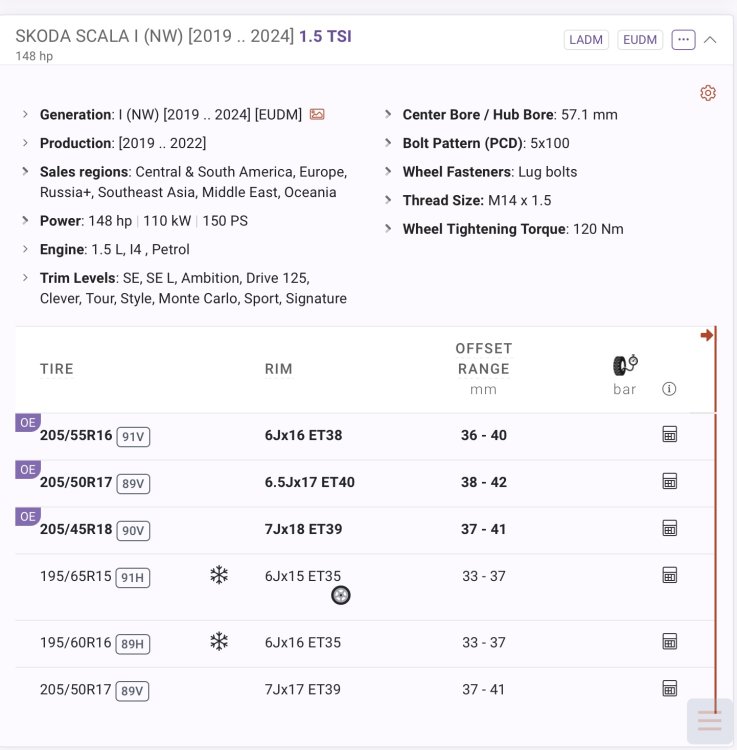737x750 pixels.
Task: Open the settings gear icon
Action: pyautogui.click(x=708, y=93)
